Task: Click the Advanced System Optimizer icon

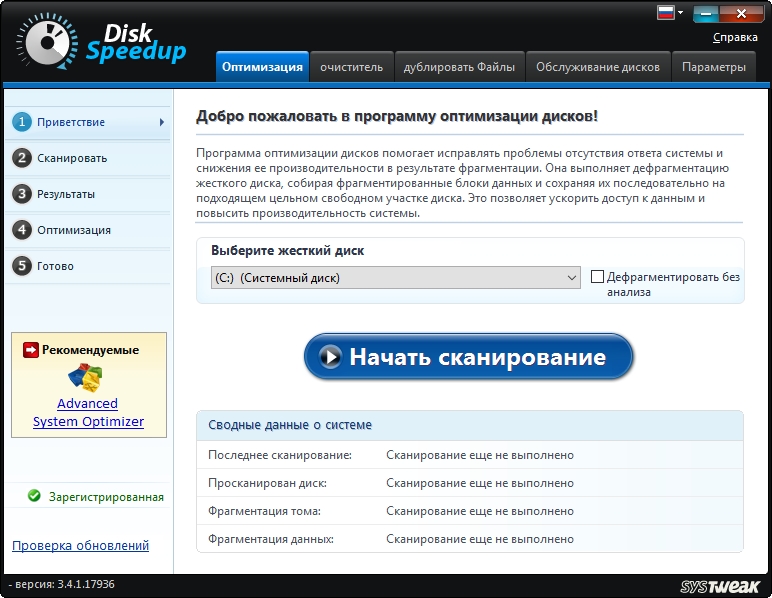Action: pyautogui.click(x=87, y=377)
